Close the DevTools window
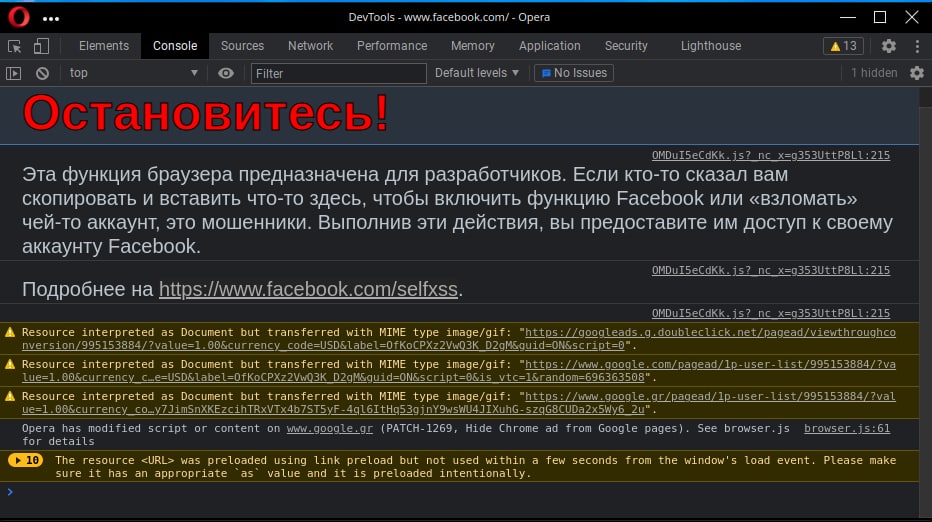The height and width of the screenshot is (522, 932). [912, 17]
